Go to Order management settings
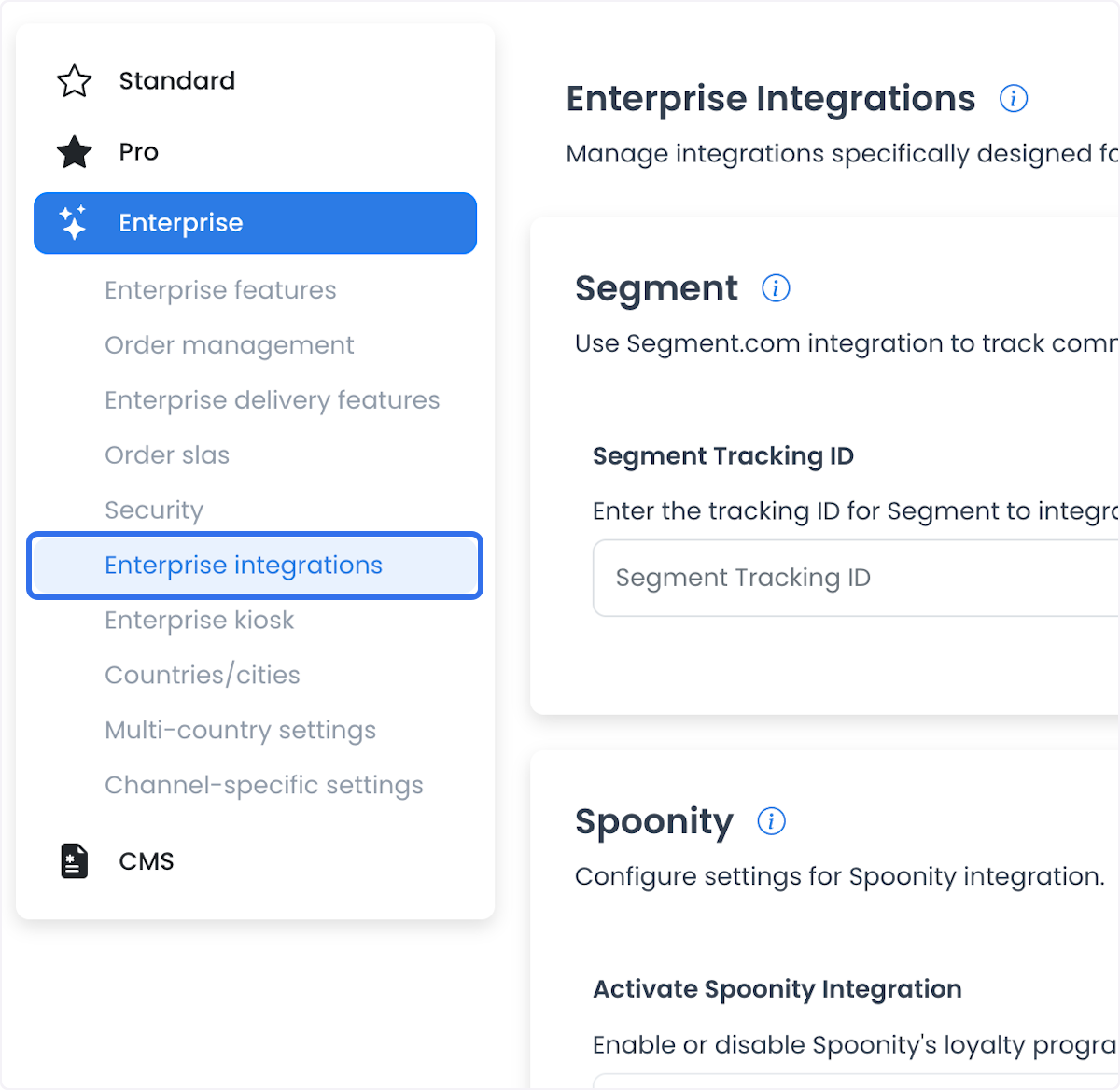1120x1090 pixels. [230, 345]
